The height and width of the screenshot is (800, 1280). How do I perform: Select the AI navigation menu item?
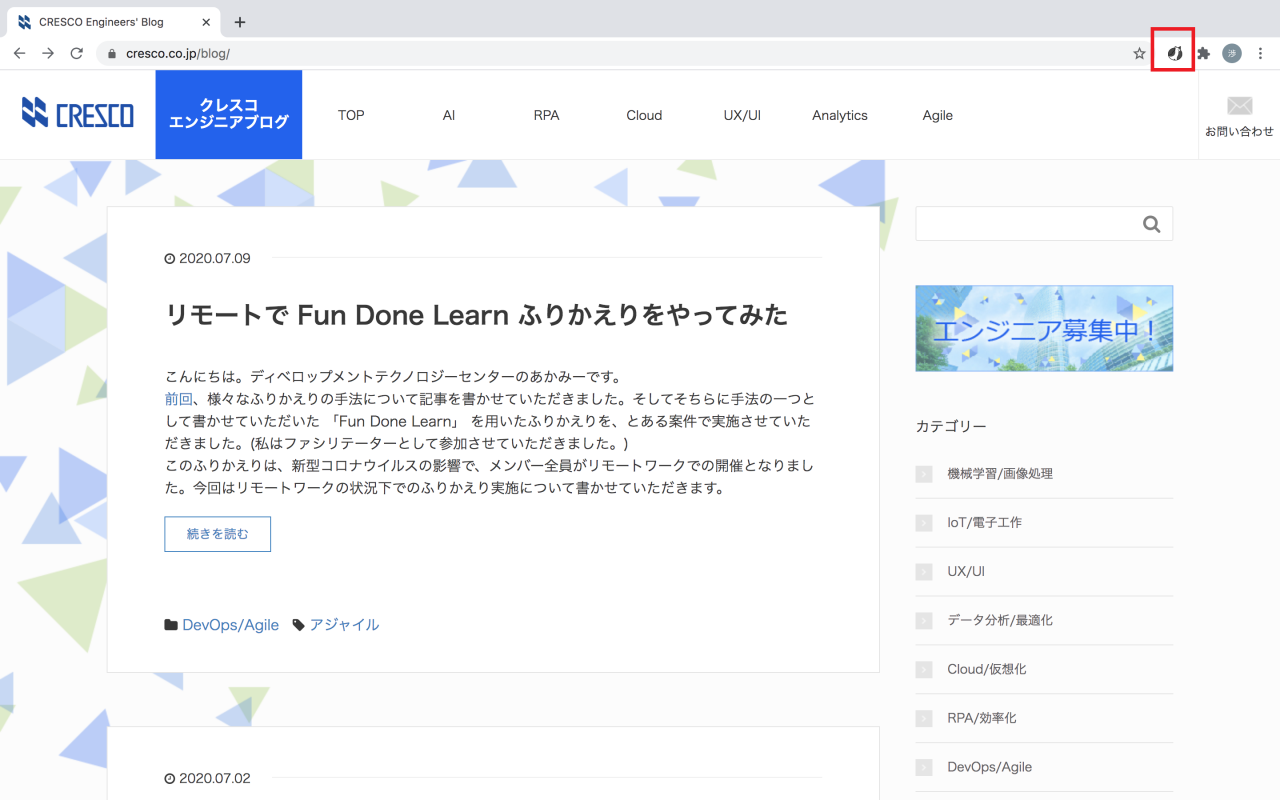(449, 115)
